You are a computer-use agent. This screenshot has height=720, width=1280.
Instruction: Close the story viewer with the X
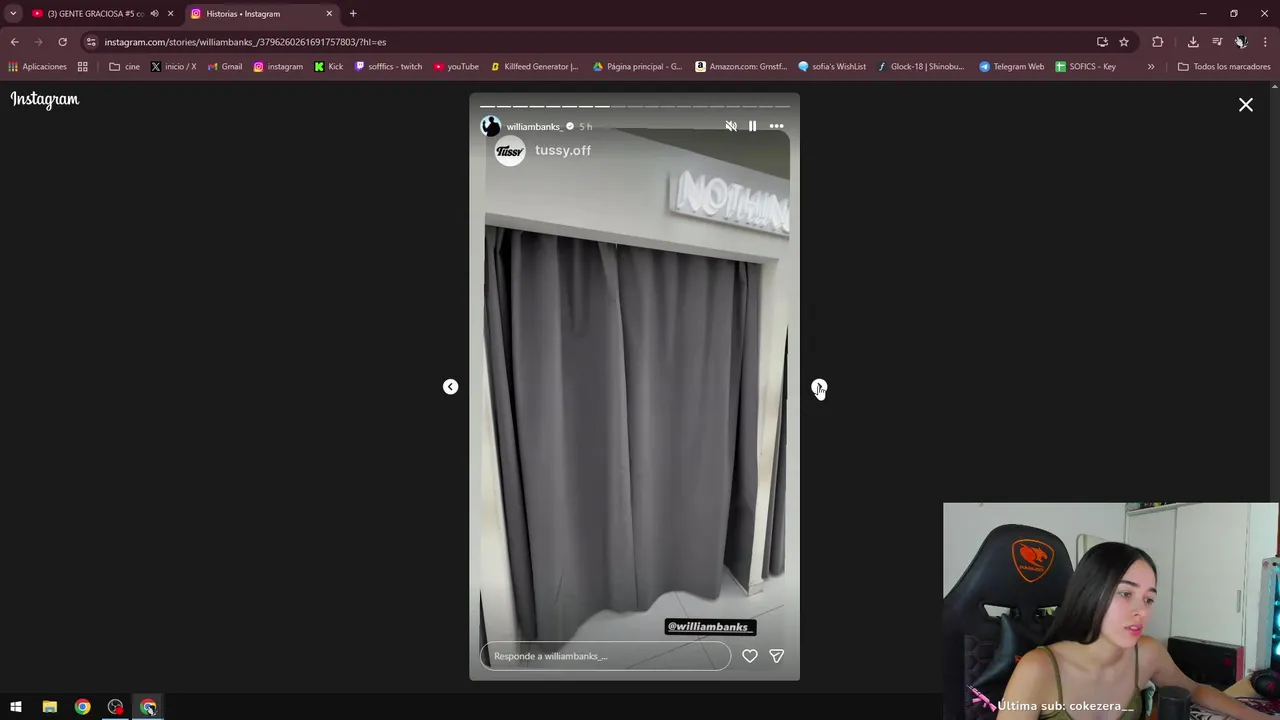coord(1246,104)
